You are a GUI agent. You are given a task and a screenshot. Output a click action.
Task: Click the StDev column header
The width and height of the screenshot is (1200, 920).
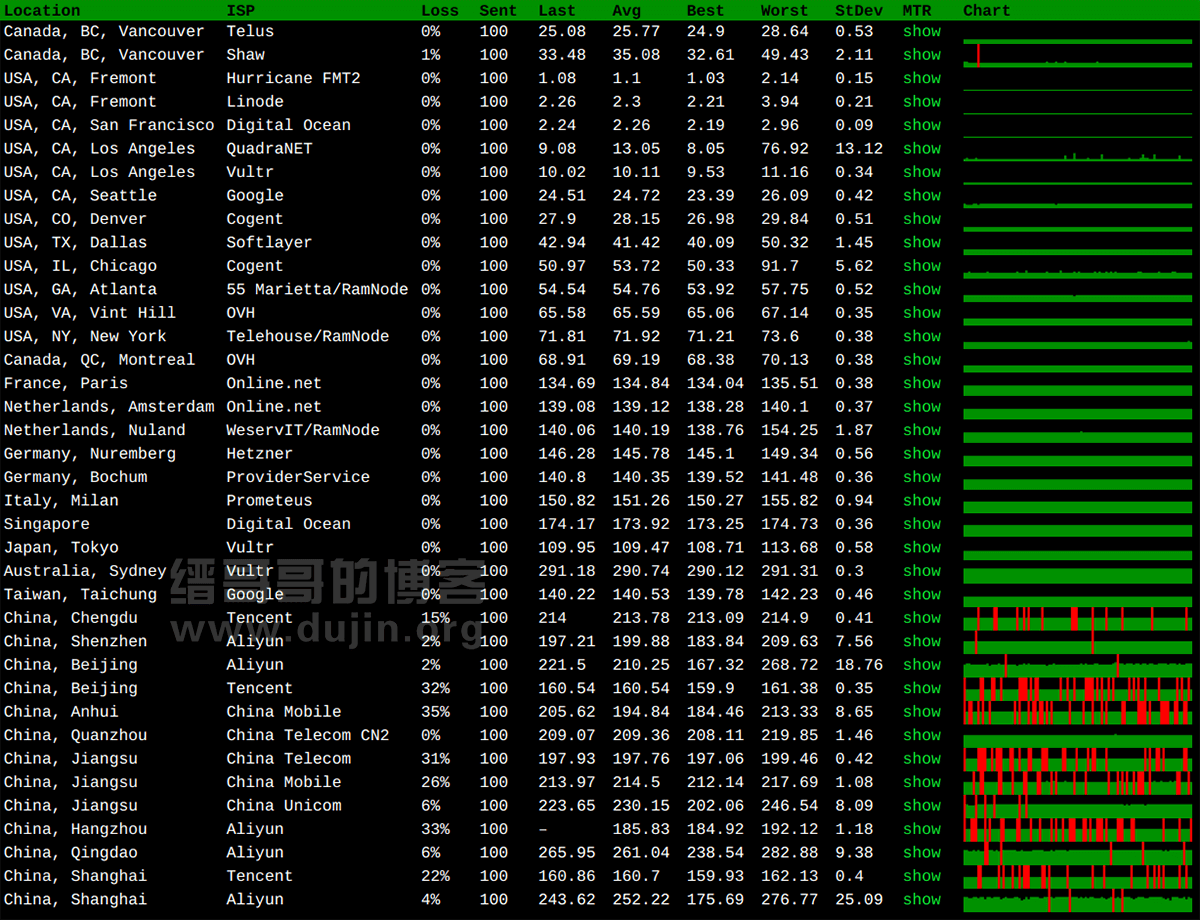(859, 11)
